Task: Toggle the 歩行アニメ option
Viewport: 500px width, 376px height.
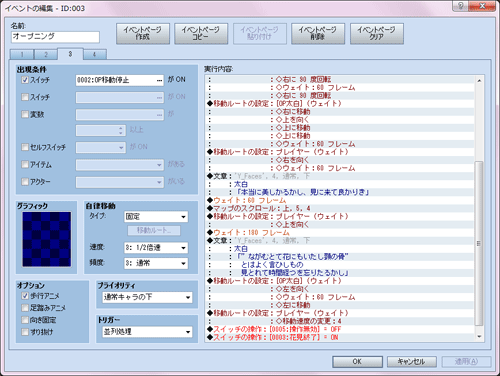Action: (x=25, y=296)
